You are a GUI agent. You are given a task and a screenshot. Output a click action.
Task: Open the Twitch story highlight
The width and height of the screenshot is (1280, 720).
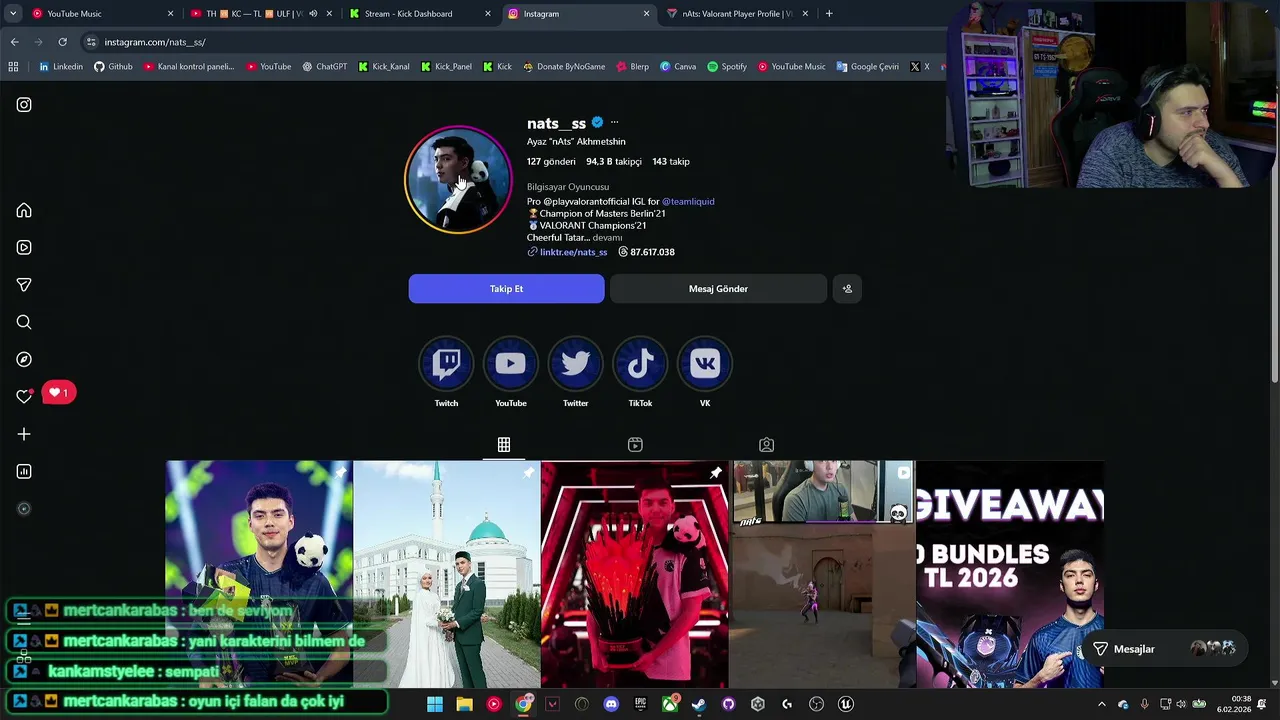[x=446, y=364]
